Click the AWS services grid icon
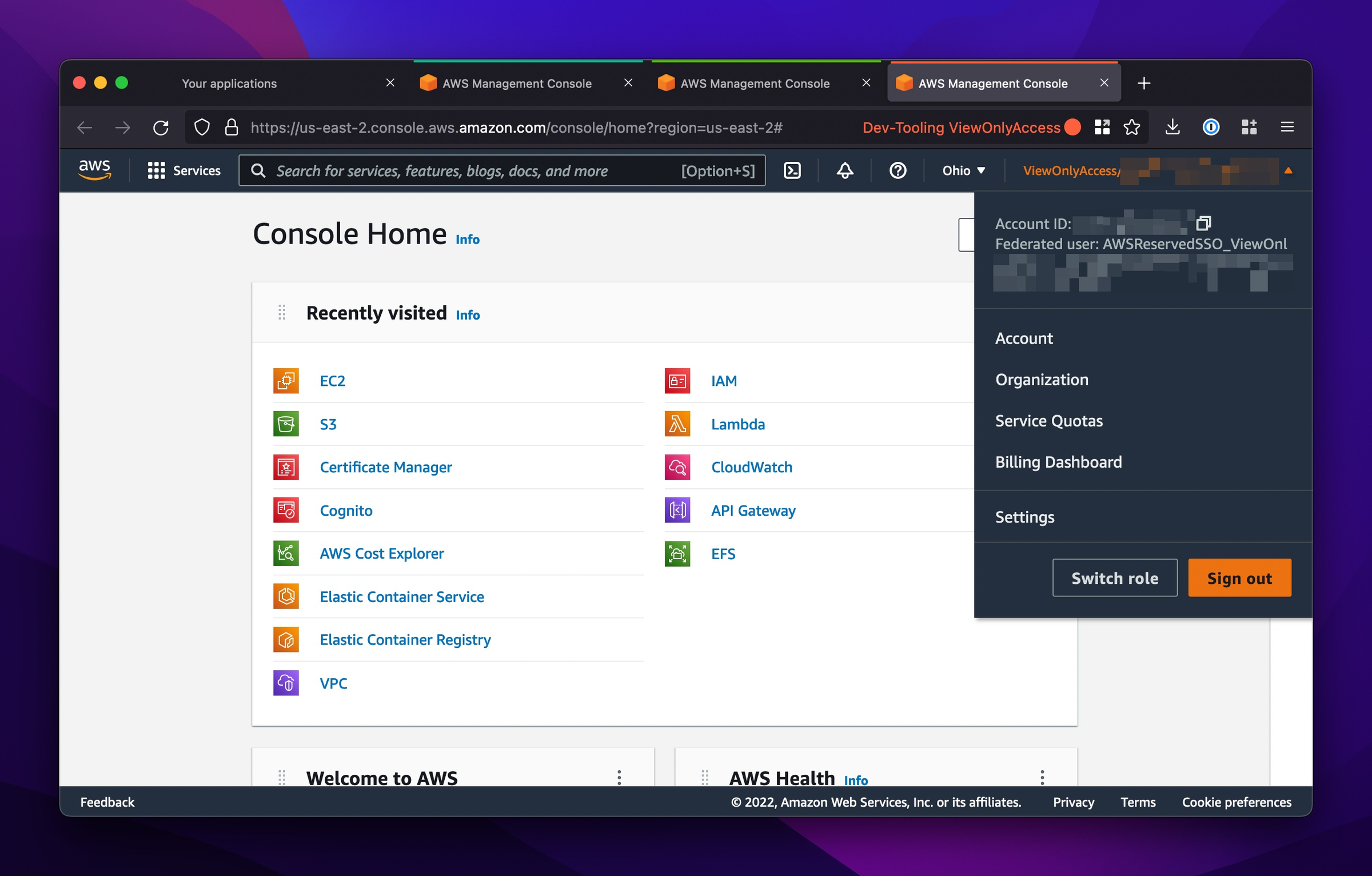This screenshot has height=876, width=1372. coord(155,170)
